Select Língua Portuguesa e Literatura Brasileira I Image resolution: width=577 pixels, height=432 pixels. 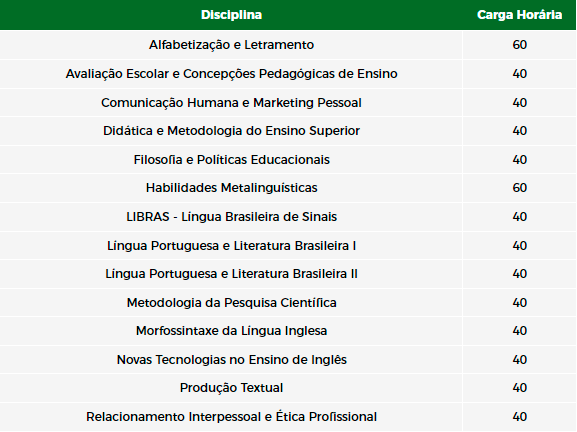tap(231, 245)
